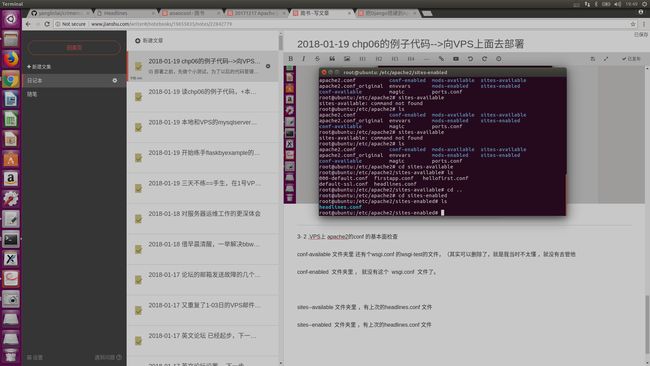Image resolution: width=650 pixels, height=366 pixels.
Task: Apply H1 heading style
Action: 363,58
